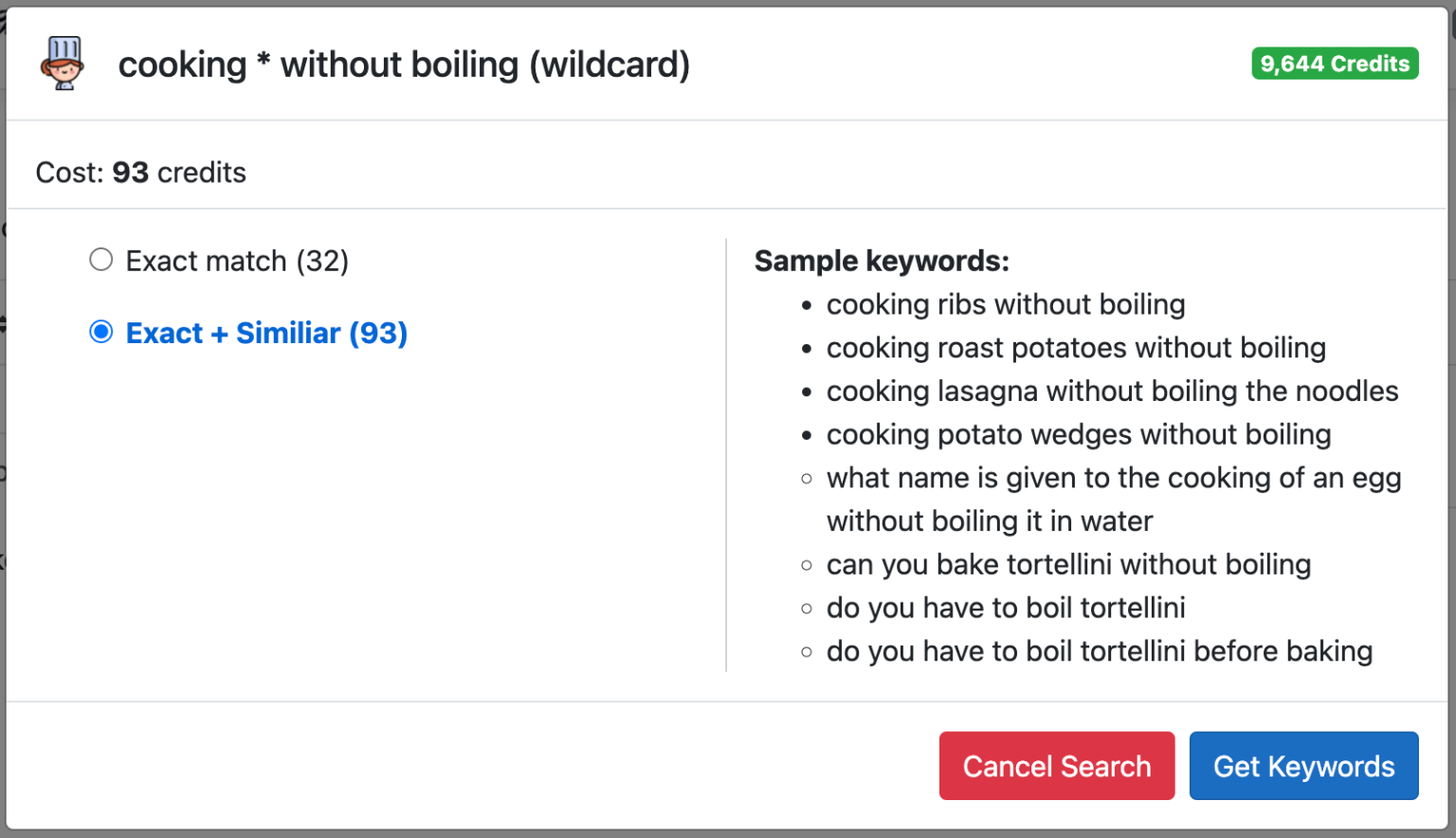Click the green 9,644 Credits badge
This screenshot has width=1456, height=838.
(1335, 64)
